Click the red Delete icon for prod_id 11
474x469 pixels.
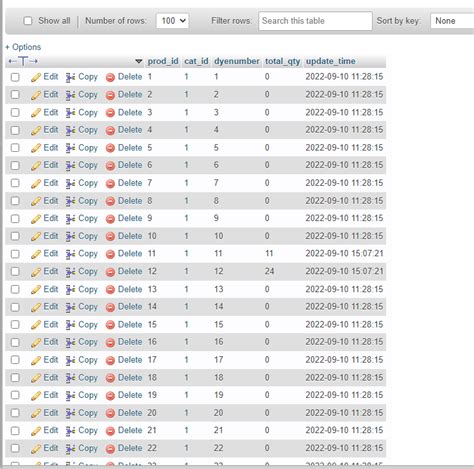110,254
